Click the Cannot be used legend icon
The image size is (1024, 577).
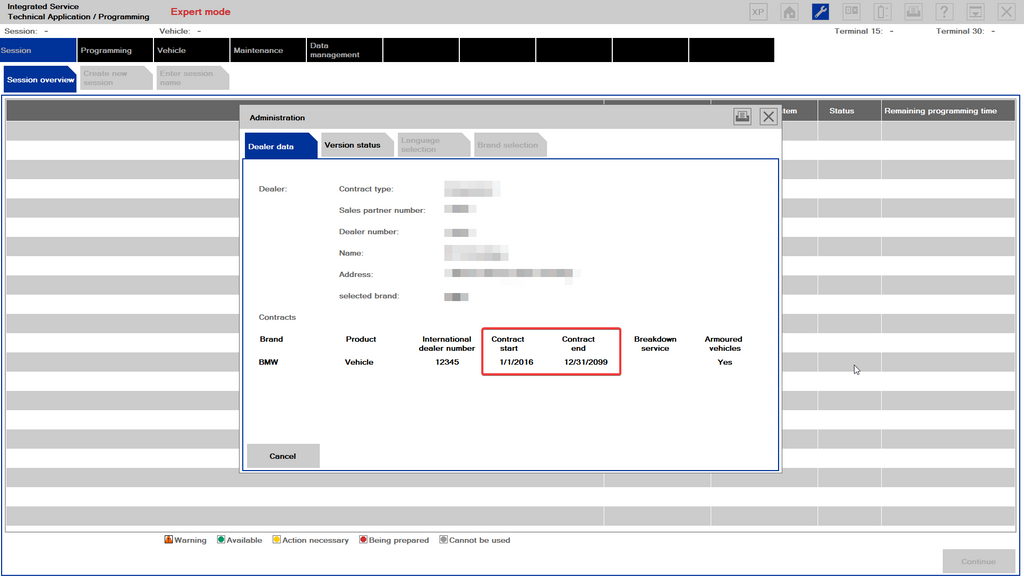pyautogui.click(x=443, y=540)
